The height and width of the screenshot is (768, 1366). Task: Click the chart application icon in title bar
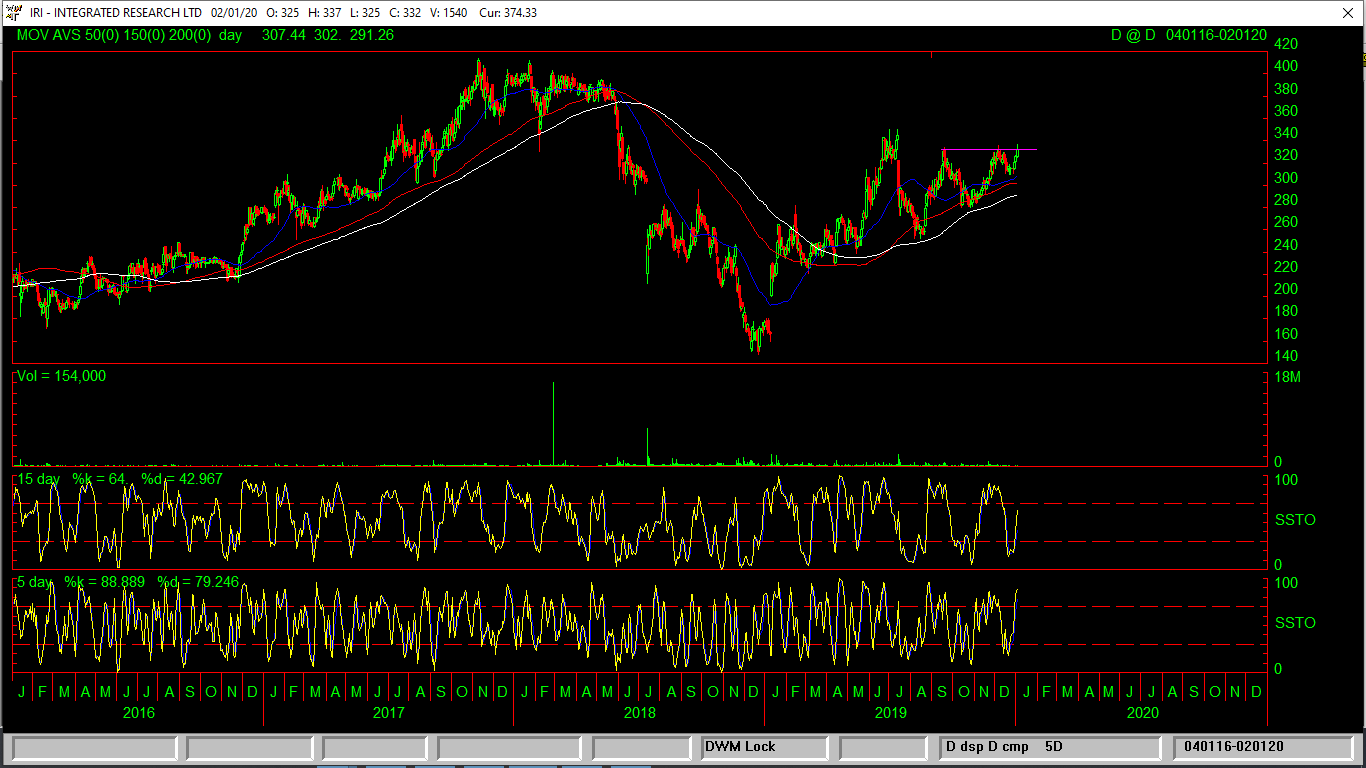[x=13, y=13]
